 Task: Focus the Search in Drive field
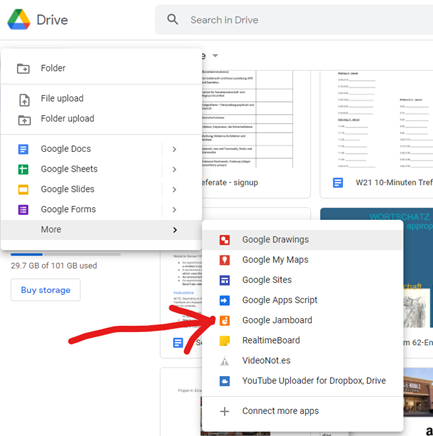click(x=293, y=20)
